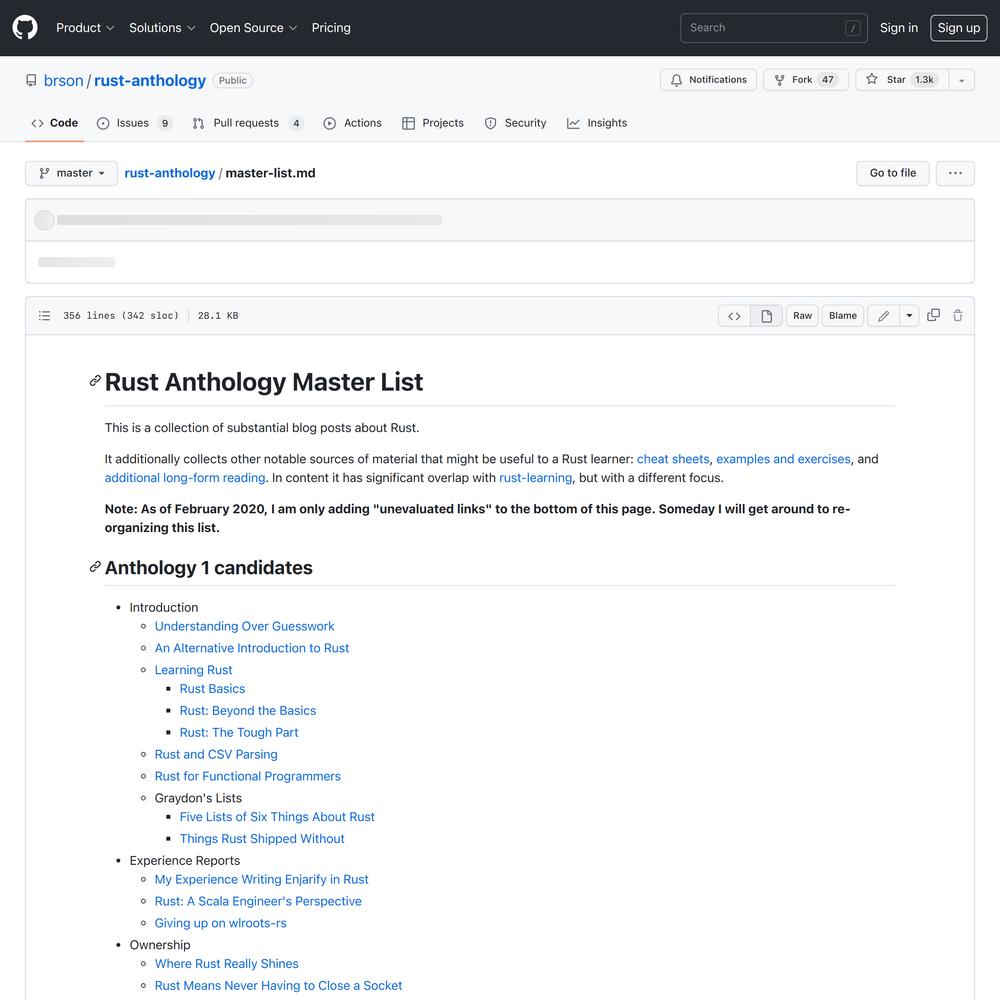The image size is (1000, 1000).
Task: Click the anchor link icon beside Rust Anthology Master List
Action: click(x=95, y=381)
